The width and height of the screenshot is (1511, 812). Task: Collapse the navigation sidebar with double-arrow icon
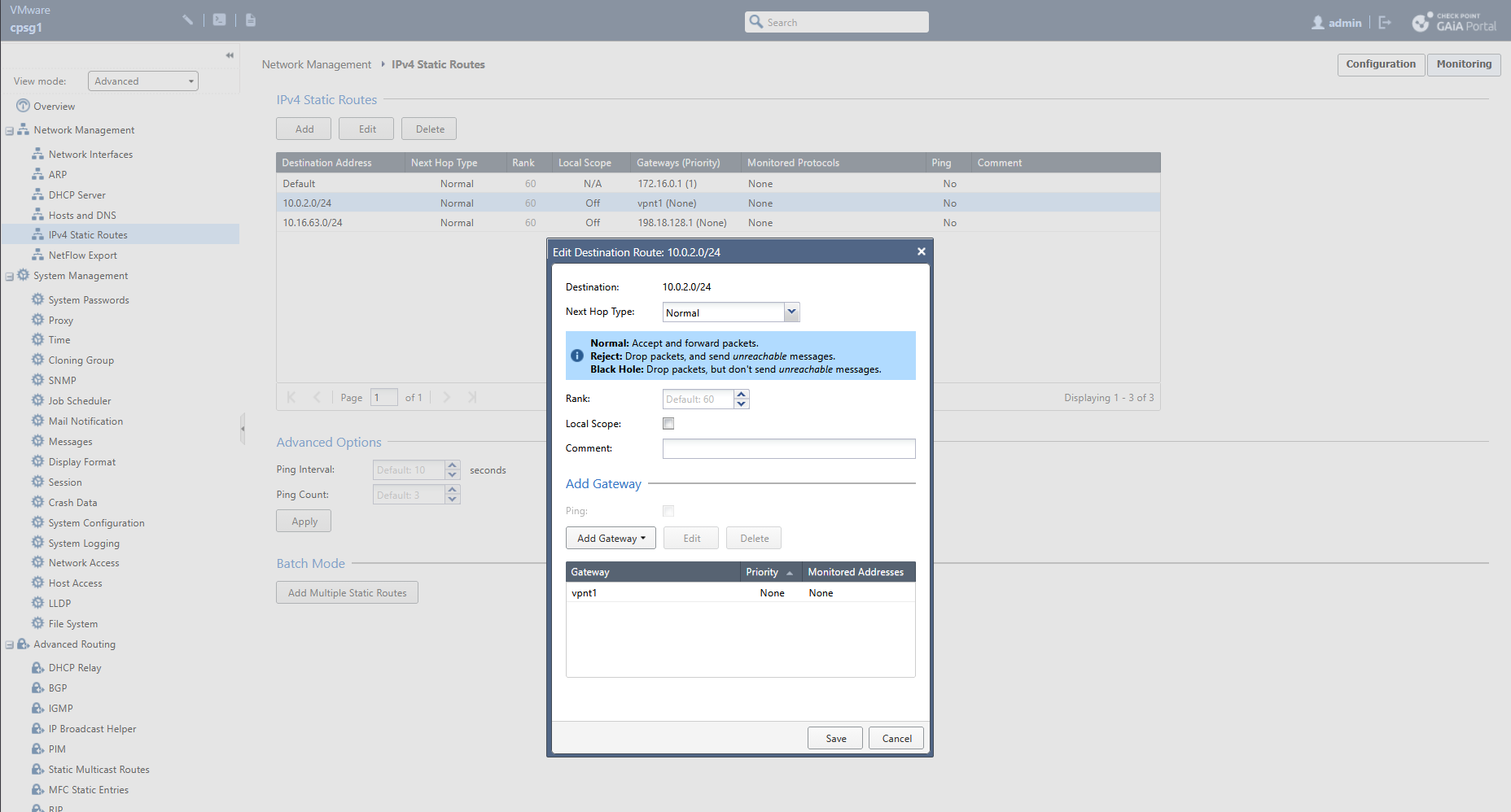pos(230,55)
